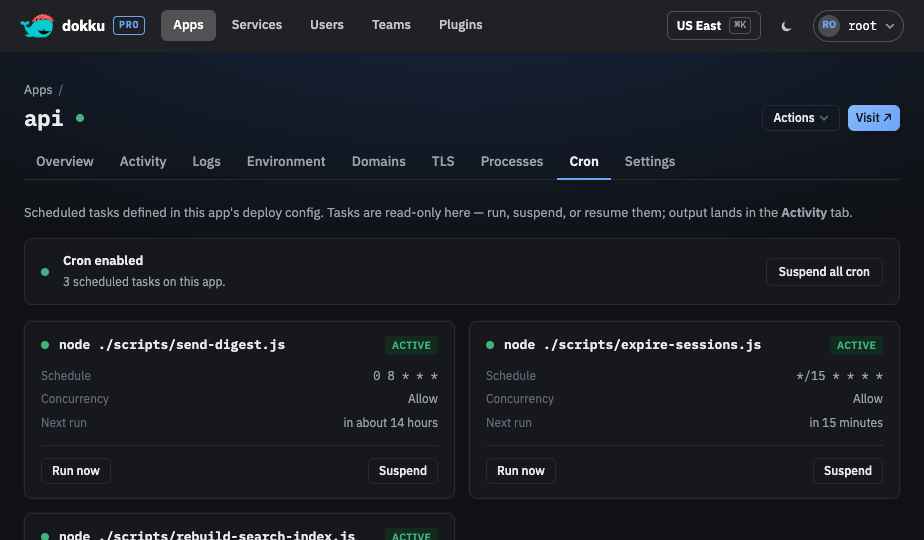This screenshot has height=540, width=924.
Task: Toggle dark mode moon icon
Action: 786,26
